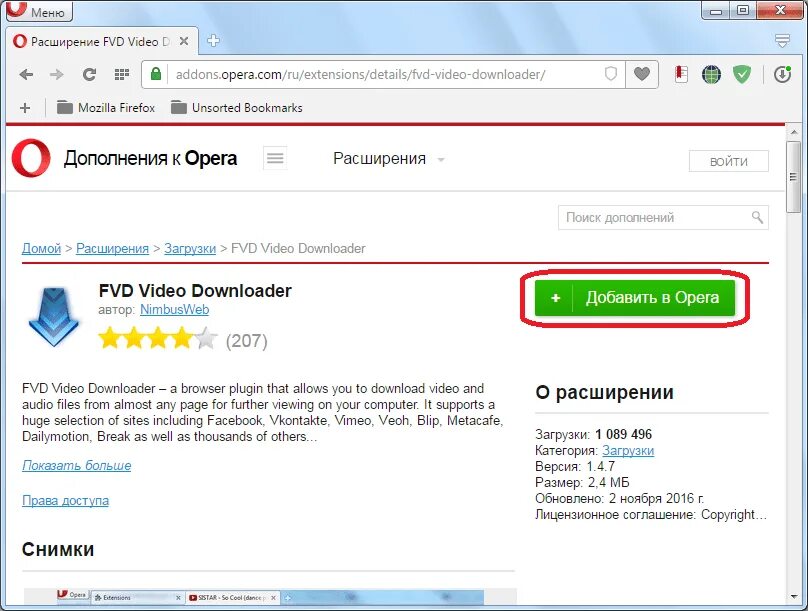Image resolution: width=808 pixels, height=611 pixels.
Task: Click the ВОЙТИ sign-in button
Action: [x=728, y=161]
